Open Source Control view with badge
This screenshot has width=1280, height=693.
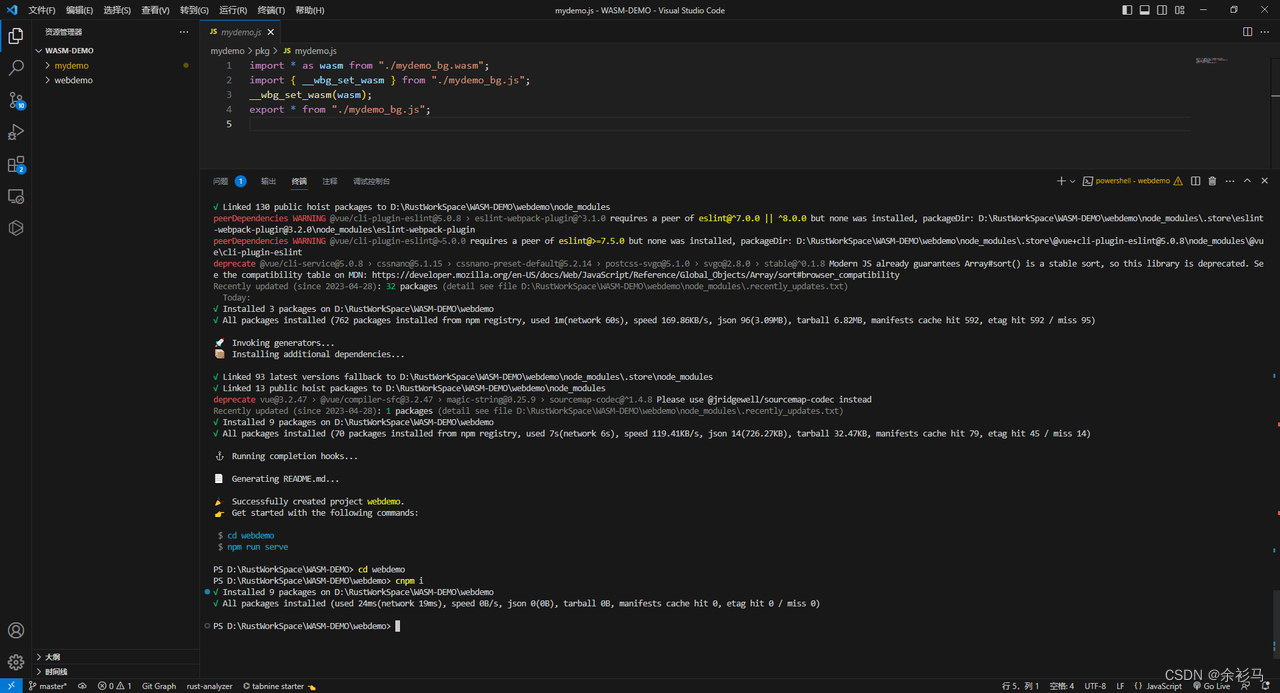coord(16,100)
